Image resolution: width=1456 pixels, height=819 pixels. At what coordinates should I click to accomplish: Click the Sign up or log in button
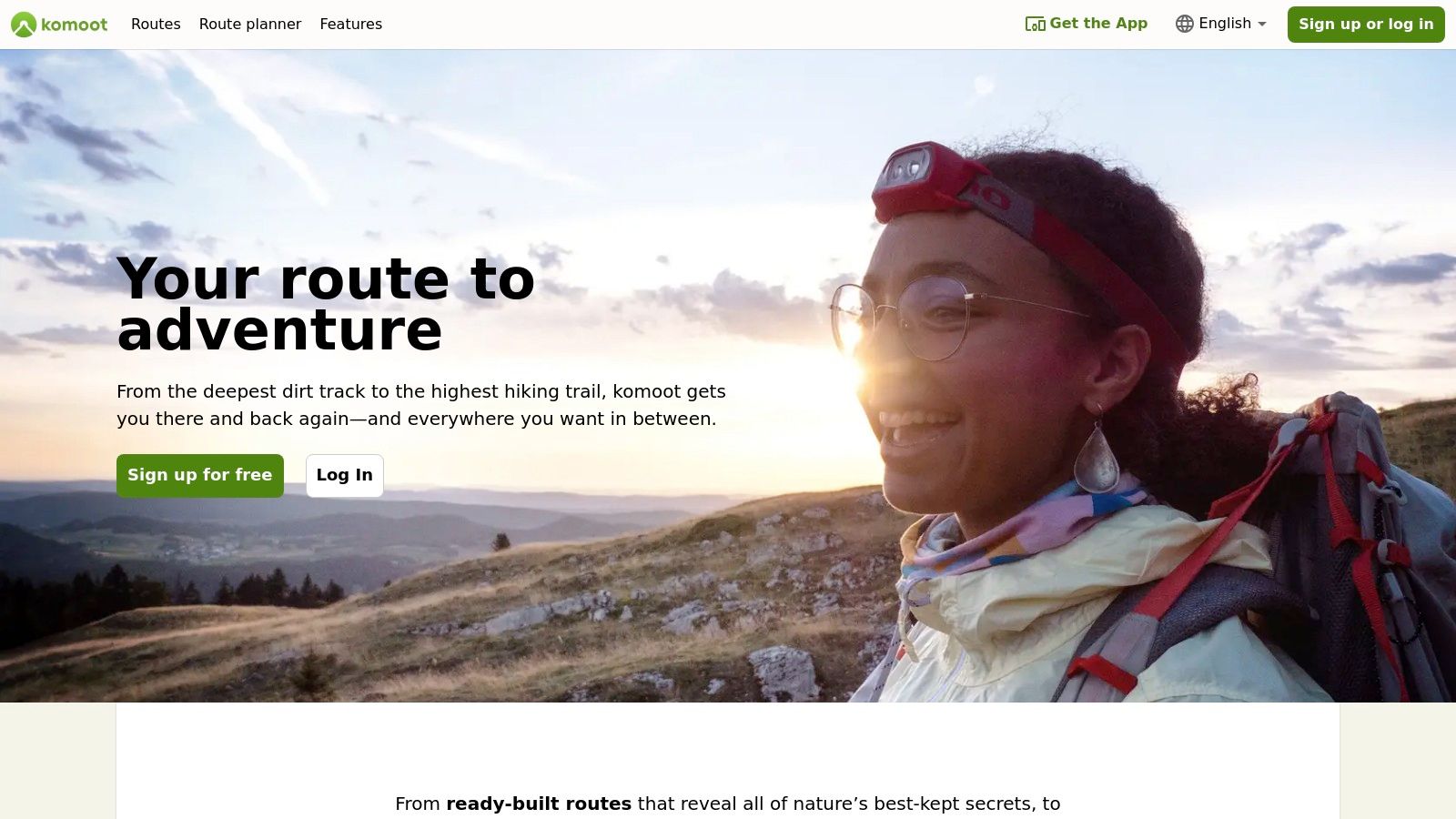(x=1366, y=25)
